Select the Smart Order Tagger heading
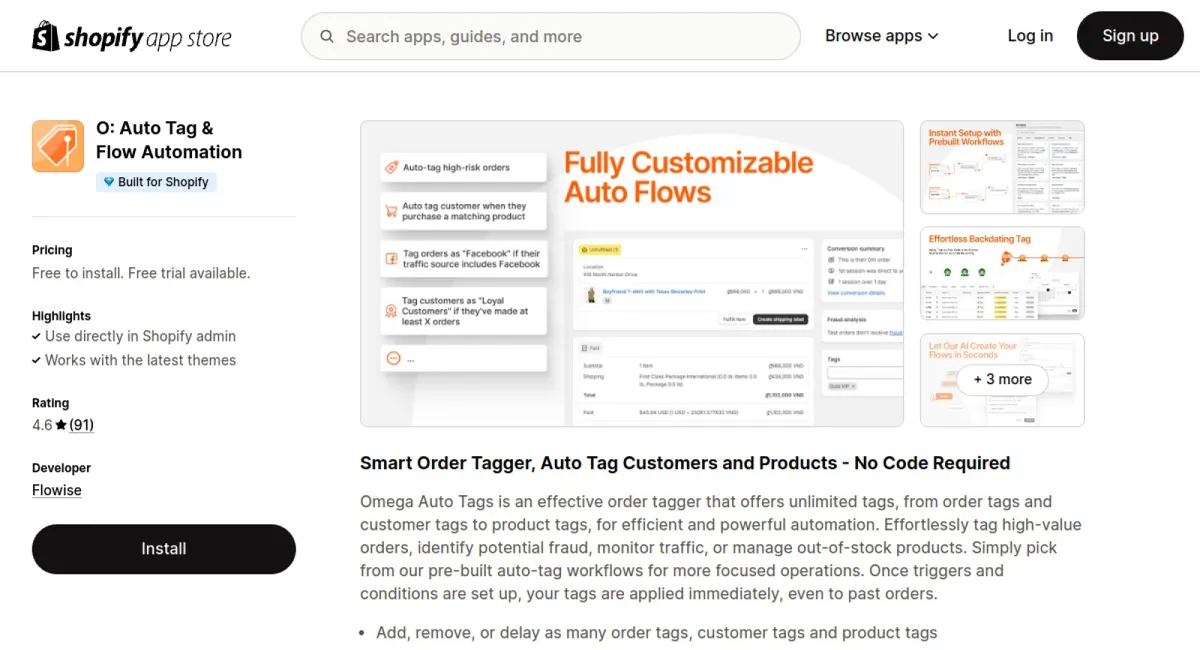This screenshot has height=650, width=1200. (685, 463)
